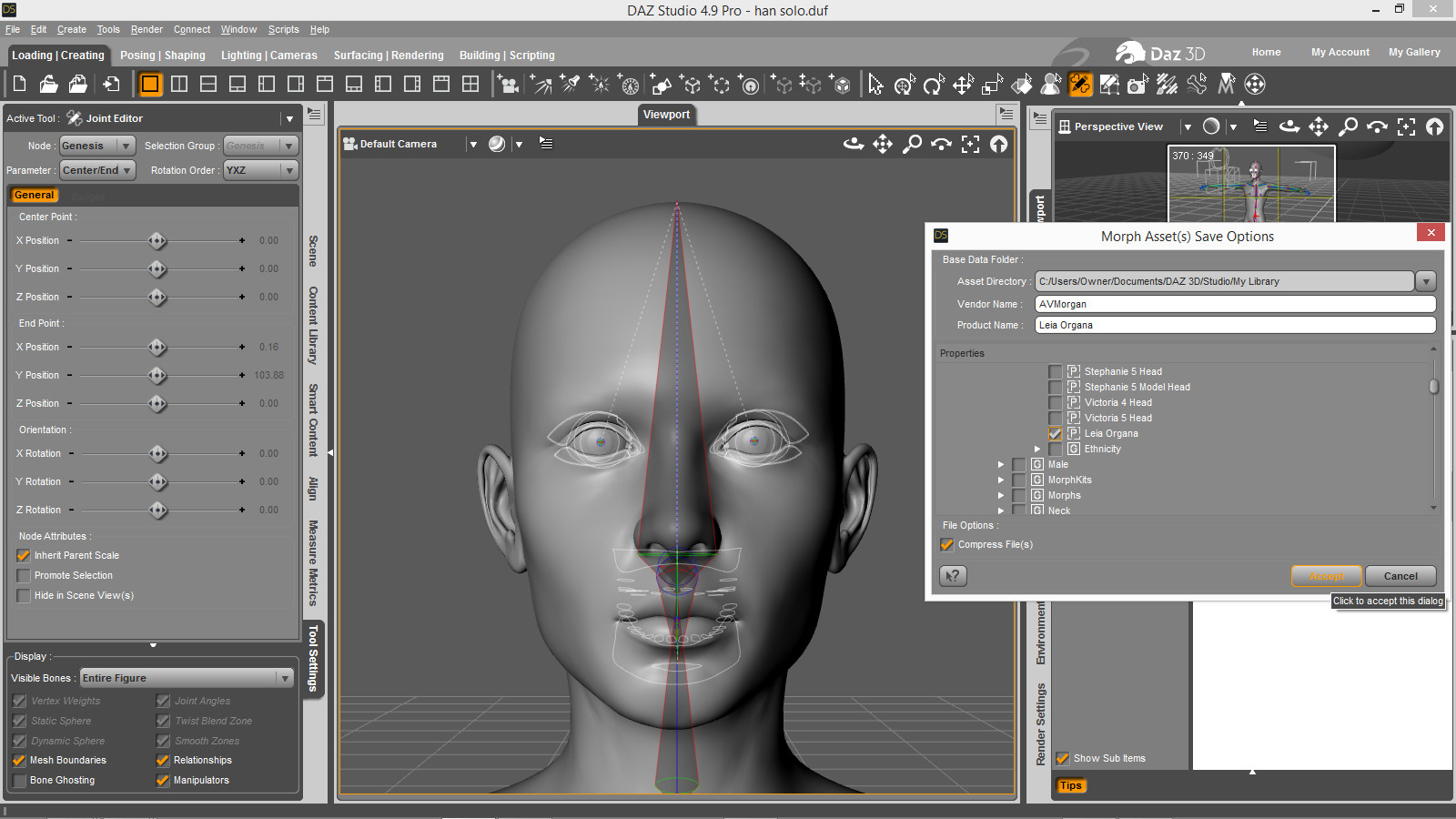Expand the Ethnicity property group
1456x819 pixels.
1037,449
